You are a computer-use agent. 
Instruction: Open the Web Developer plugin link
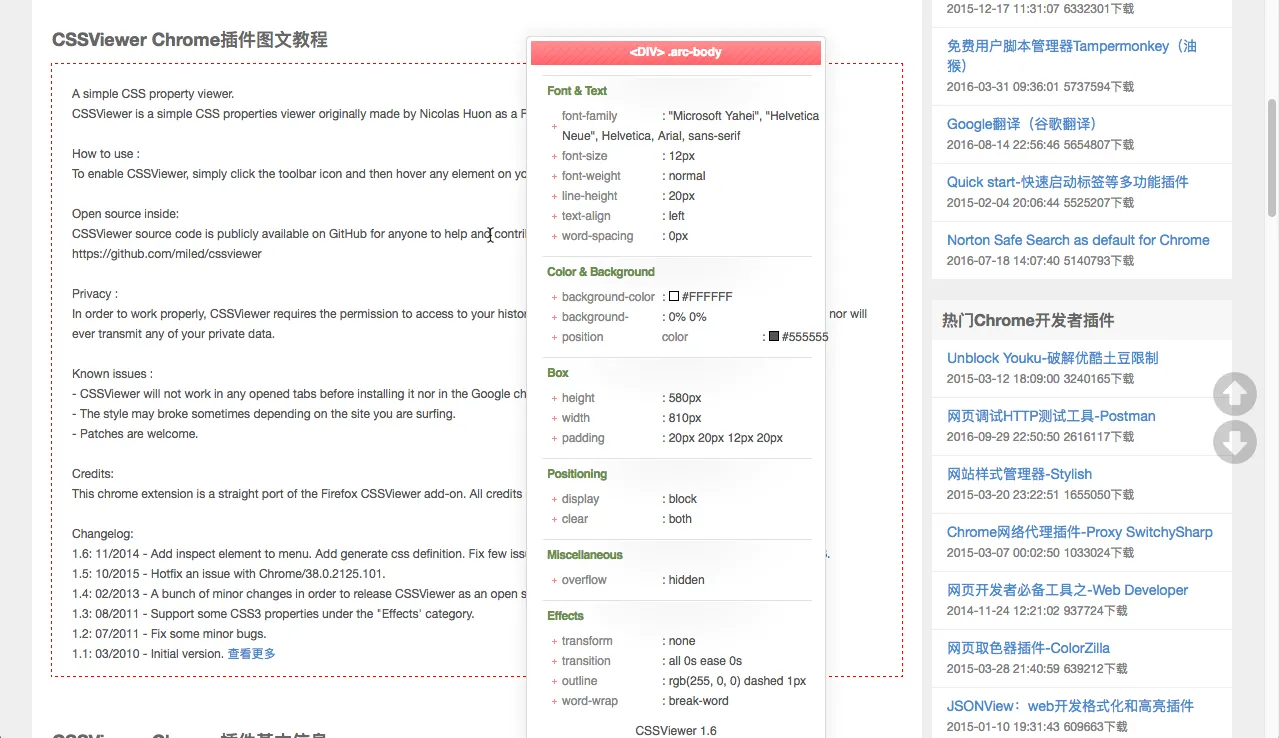[1067, 590]
